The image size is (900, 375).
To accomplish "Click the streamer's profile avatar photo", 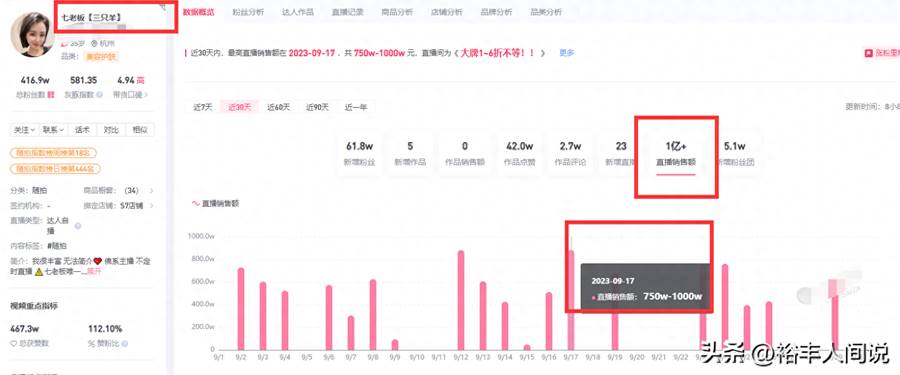I will 32,34.
